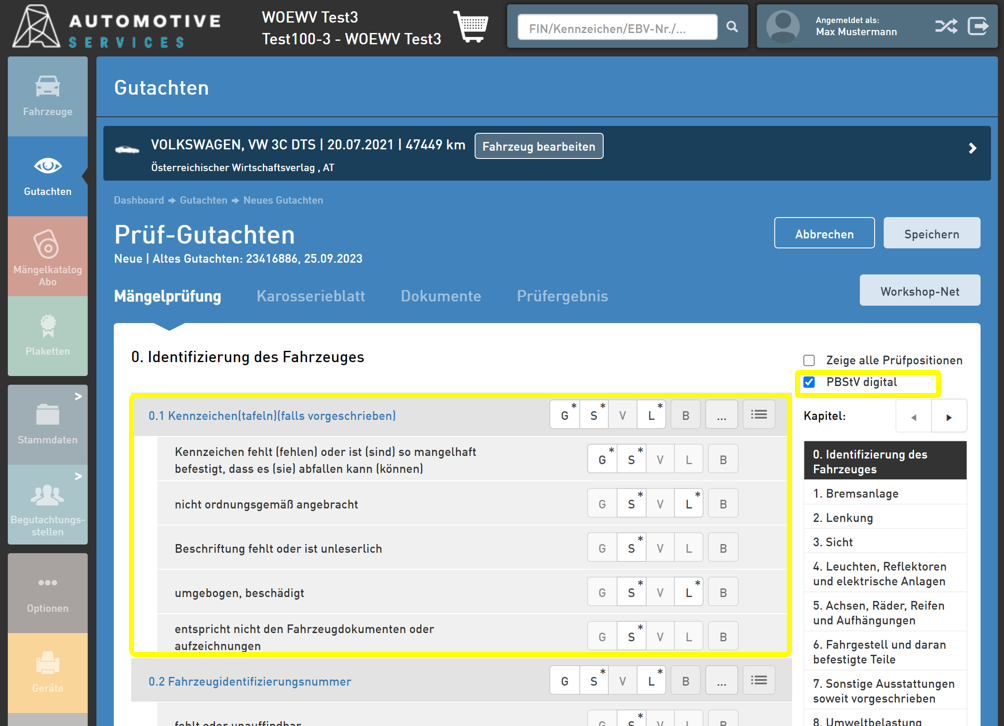1004x726 pixels.
Task: Toggle B for 'umgebogen, beschädigt'
Action: 723,592
